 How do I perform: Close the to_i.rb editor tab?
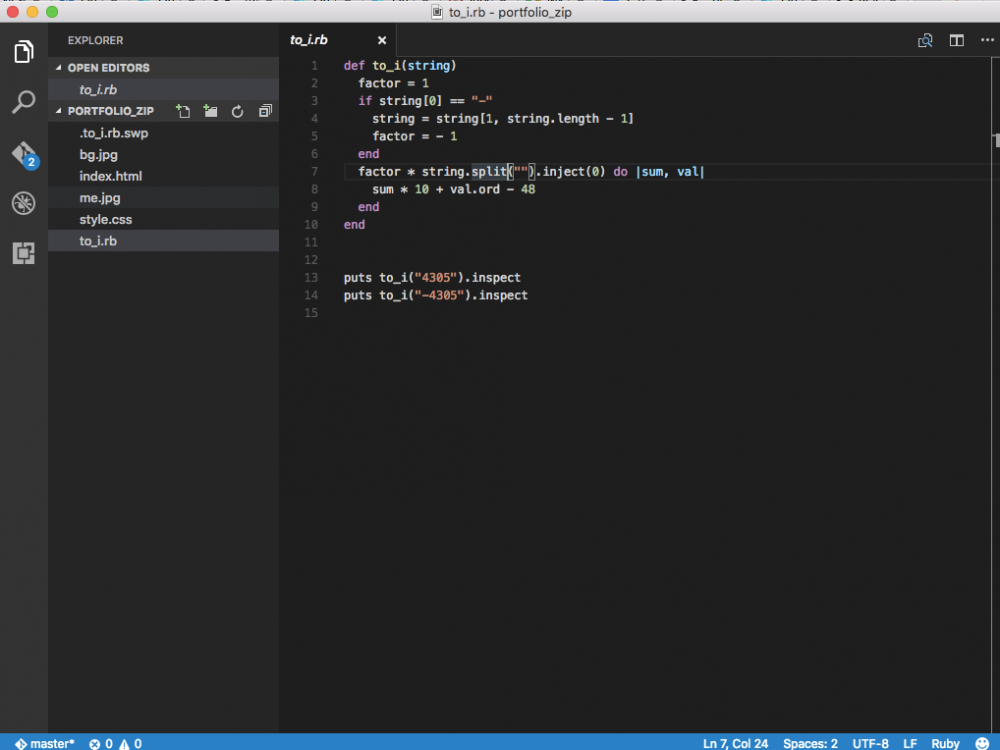click(x=381, y=40)
